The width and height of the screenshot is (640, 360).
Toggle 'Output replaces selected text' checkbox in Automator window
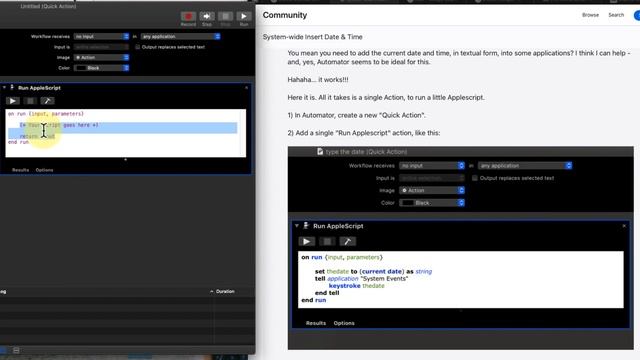point(138,47)
